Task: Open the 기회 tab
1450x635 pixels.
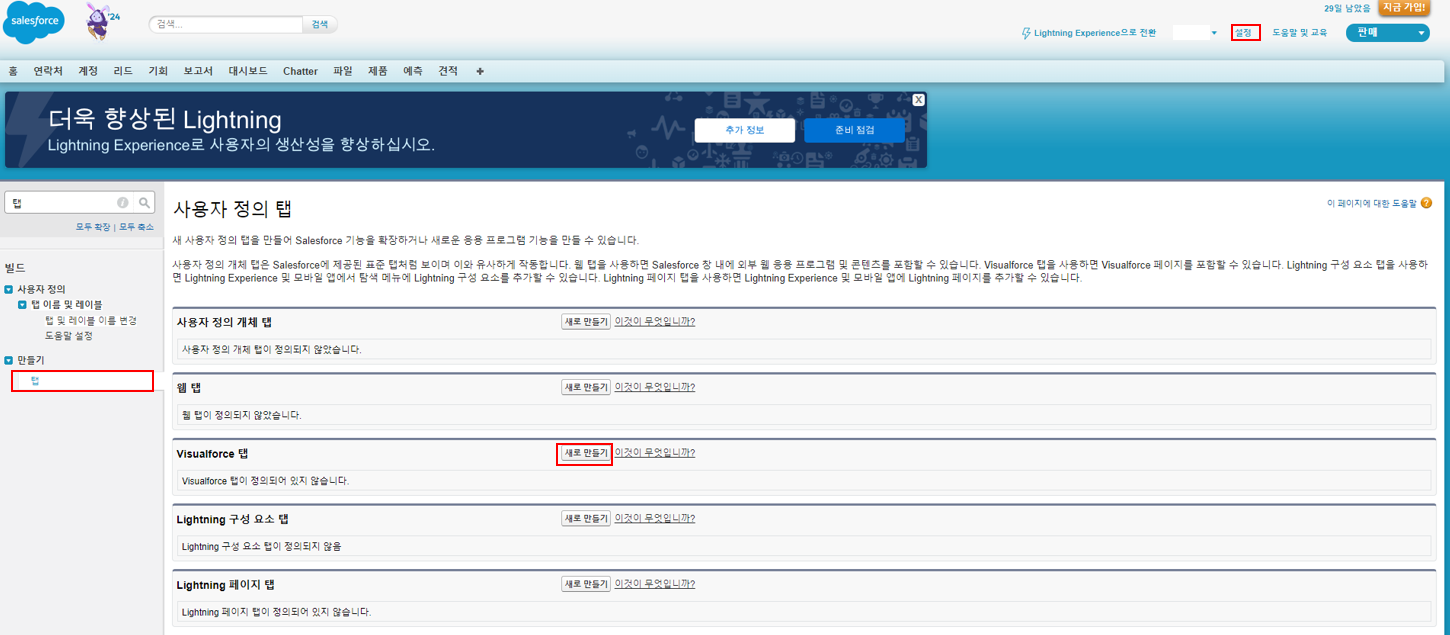Action: point(158,71)
